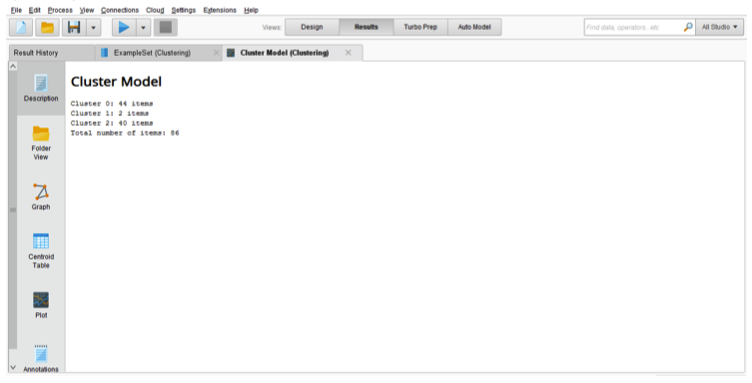
Task: Click the search field for data and operators
Action: click(x=633, y=27)
